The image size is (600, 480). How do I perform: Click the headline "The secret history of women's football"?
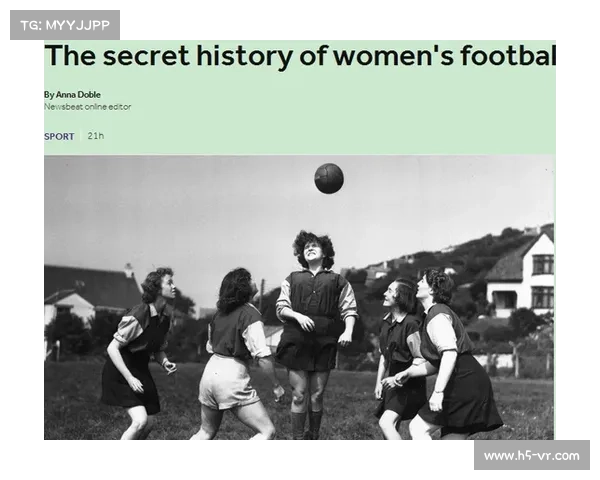300,56
